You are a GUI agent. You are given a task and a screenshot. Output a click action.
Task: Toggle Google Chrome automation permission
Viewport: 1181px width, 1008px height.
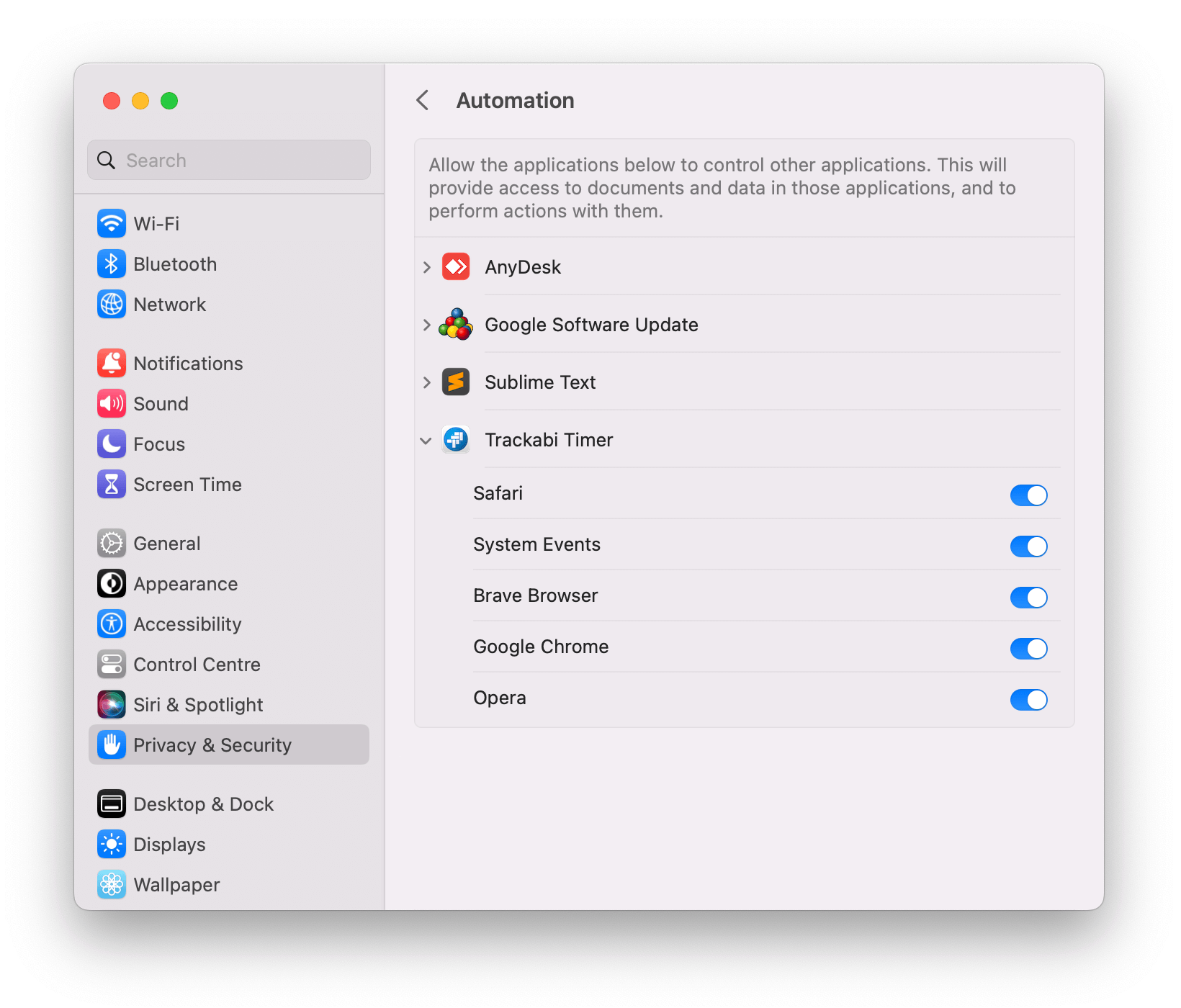(x=1029, y=648)
